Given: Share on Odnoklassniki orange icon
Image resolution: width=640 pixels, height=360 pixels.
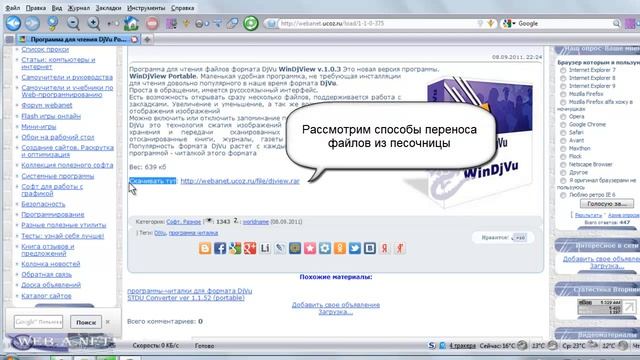Looking at the screenshot, I should click(340, 248).
